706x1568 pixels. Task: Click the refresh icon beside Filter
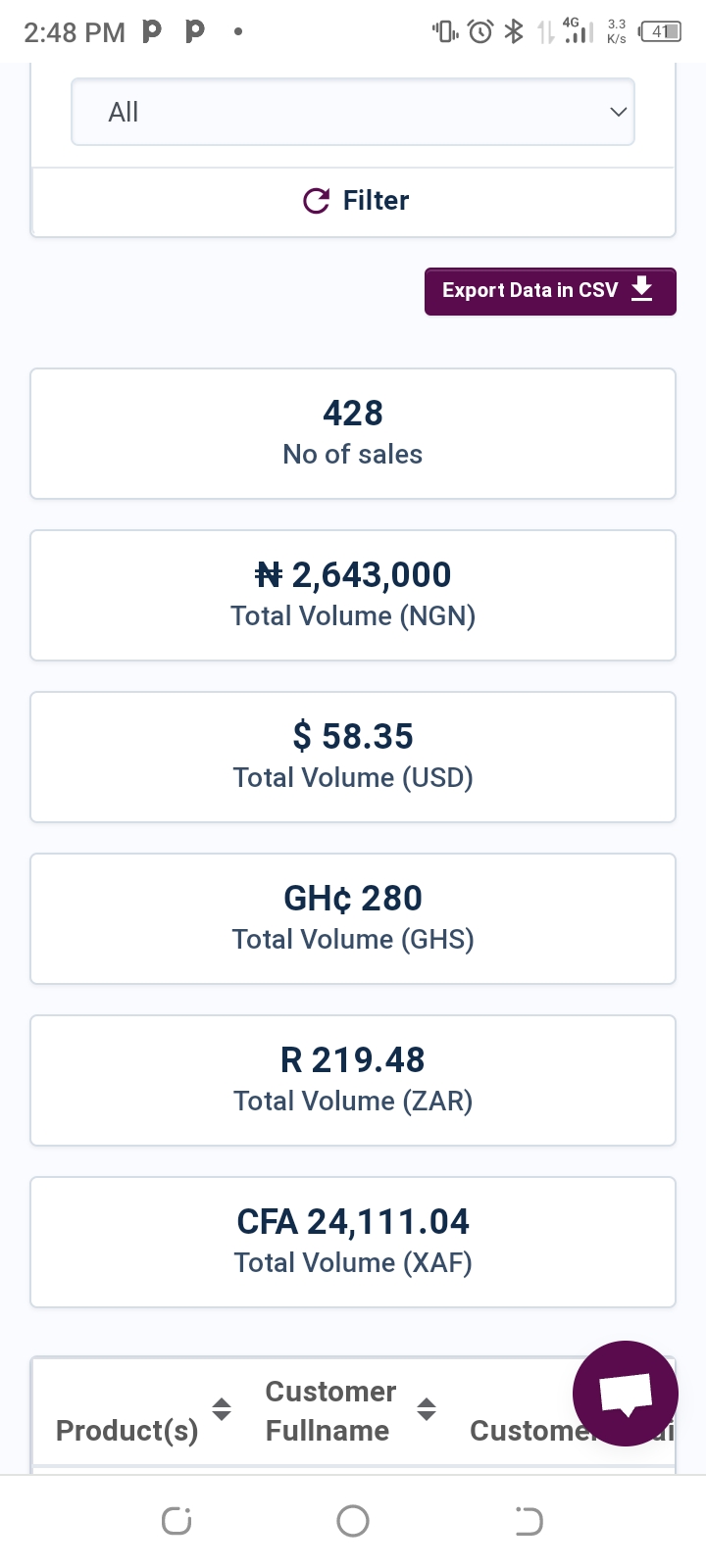[316, 201]
